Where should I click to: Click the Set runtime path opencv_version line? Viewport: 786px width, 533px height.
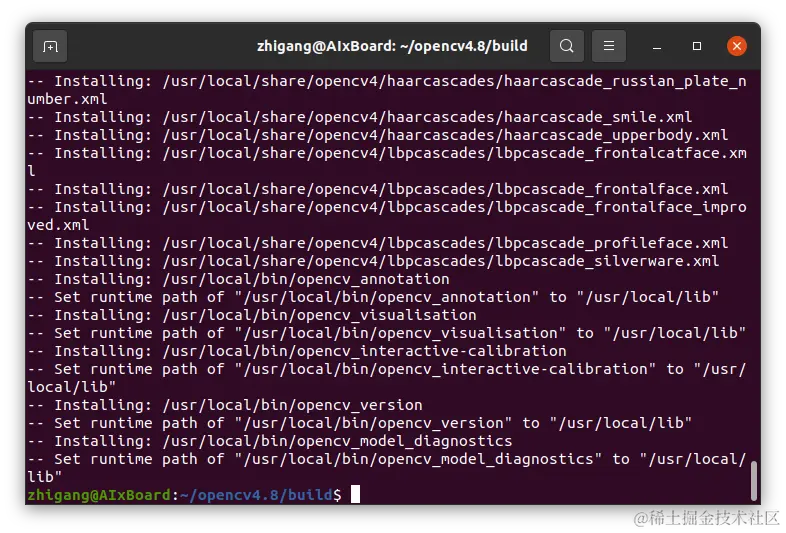point(360,424)
